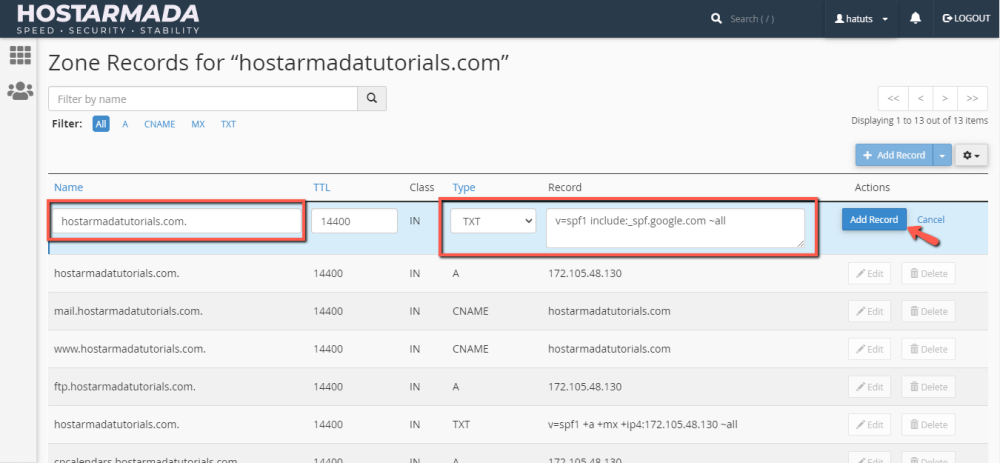The width and height of the screenshot is (1000, 463).
Task: Go to last page of records
Action: coord(973,99)
